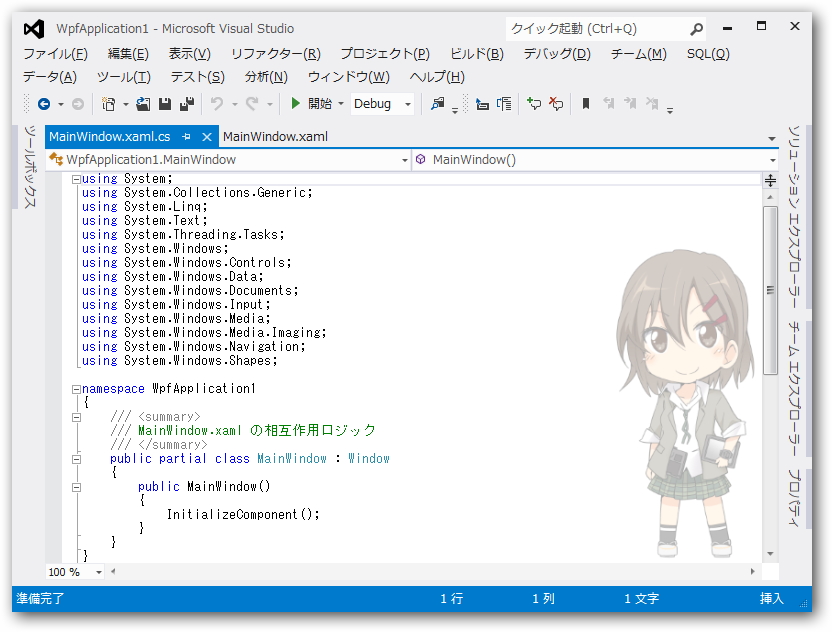Switch to the MainWindow.xaml tab
This screenshot has width=832, height=632.
coord(275,137)
